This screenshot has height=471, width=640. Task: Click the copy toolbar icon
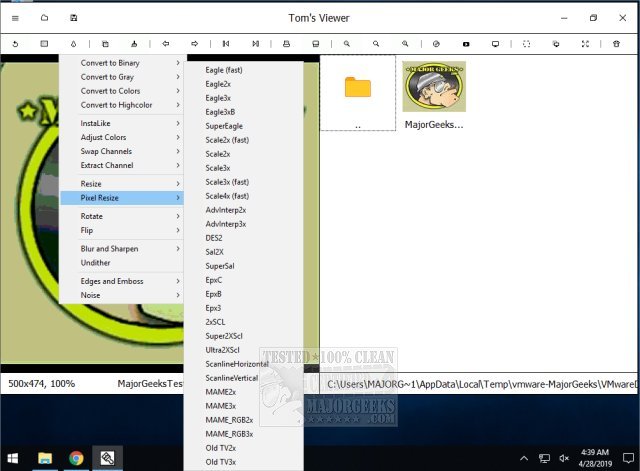point(105,44)
